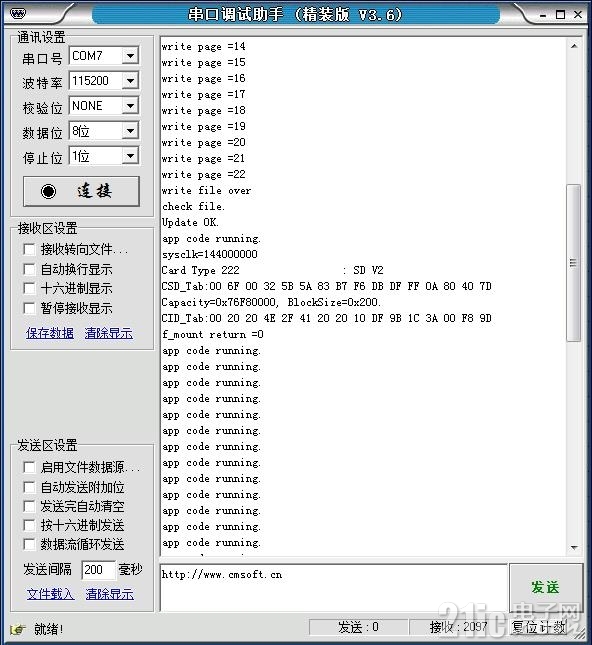Viewport: 592px width, 645px height.
Task: Click the receive area vertical scrollbar thumb
Action: (573, 262)
